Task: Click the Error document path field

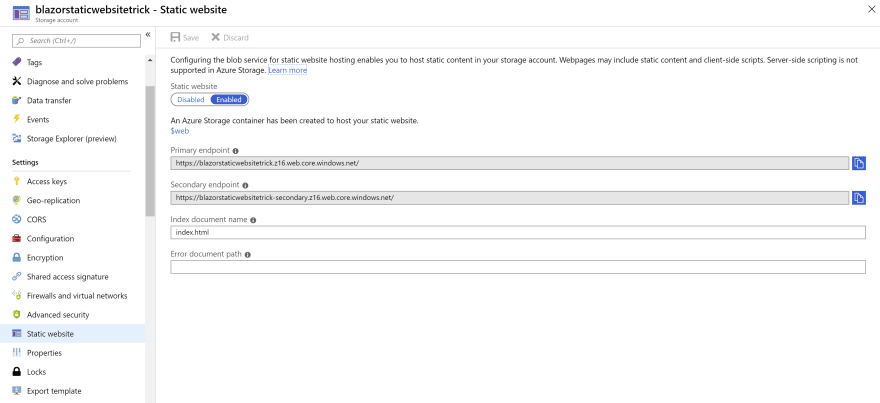Action: (518, 267)
